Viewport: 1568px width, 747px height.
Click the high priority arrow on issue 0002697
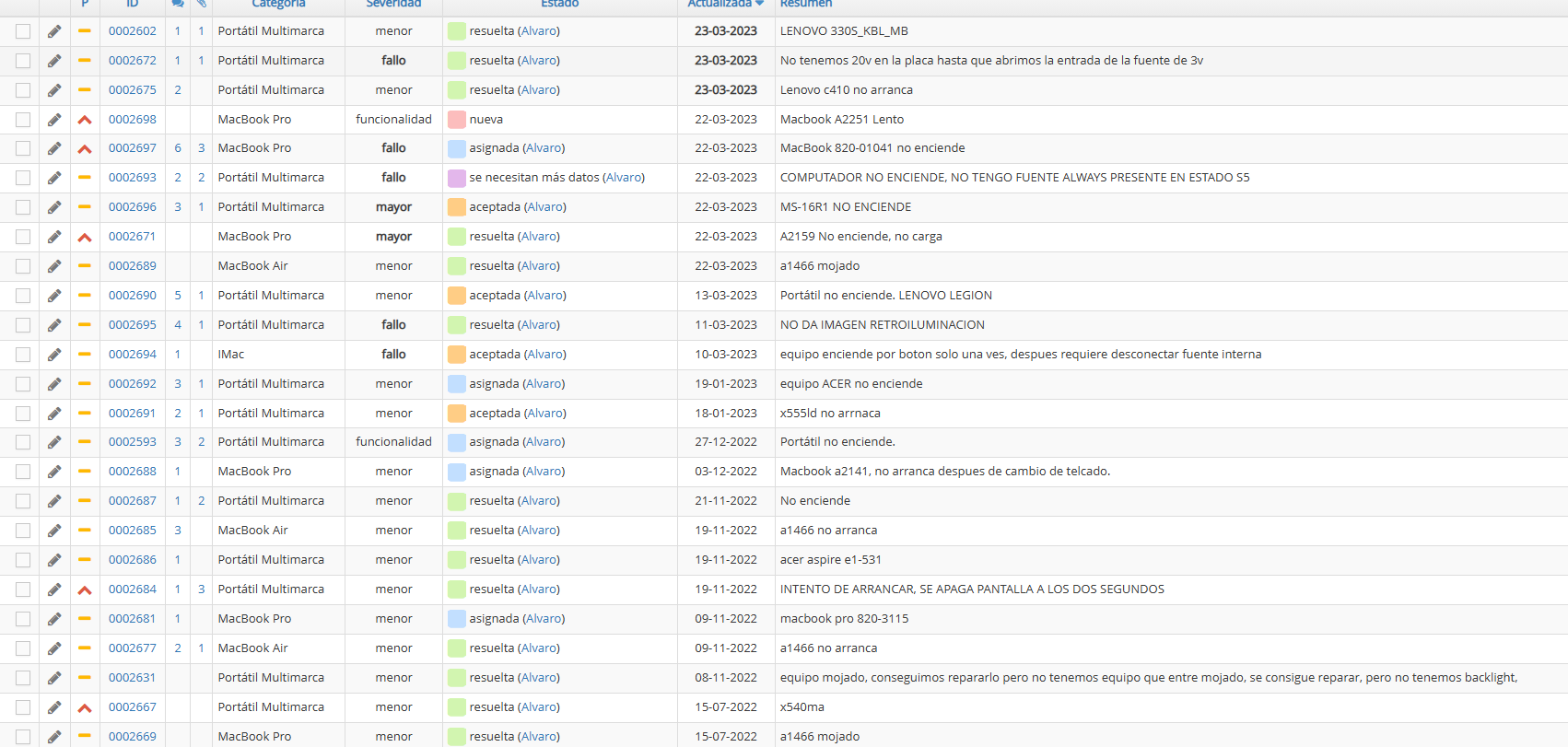(x=85, y=148)
